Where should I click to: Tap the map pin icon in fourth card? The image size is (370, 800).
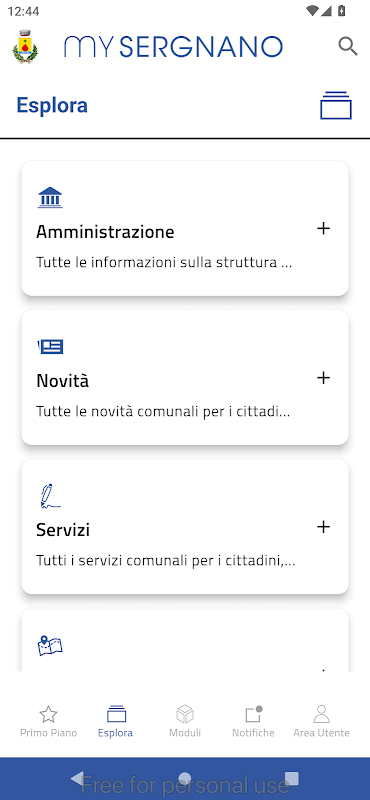click(50, 645)
